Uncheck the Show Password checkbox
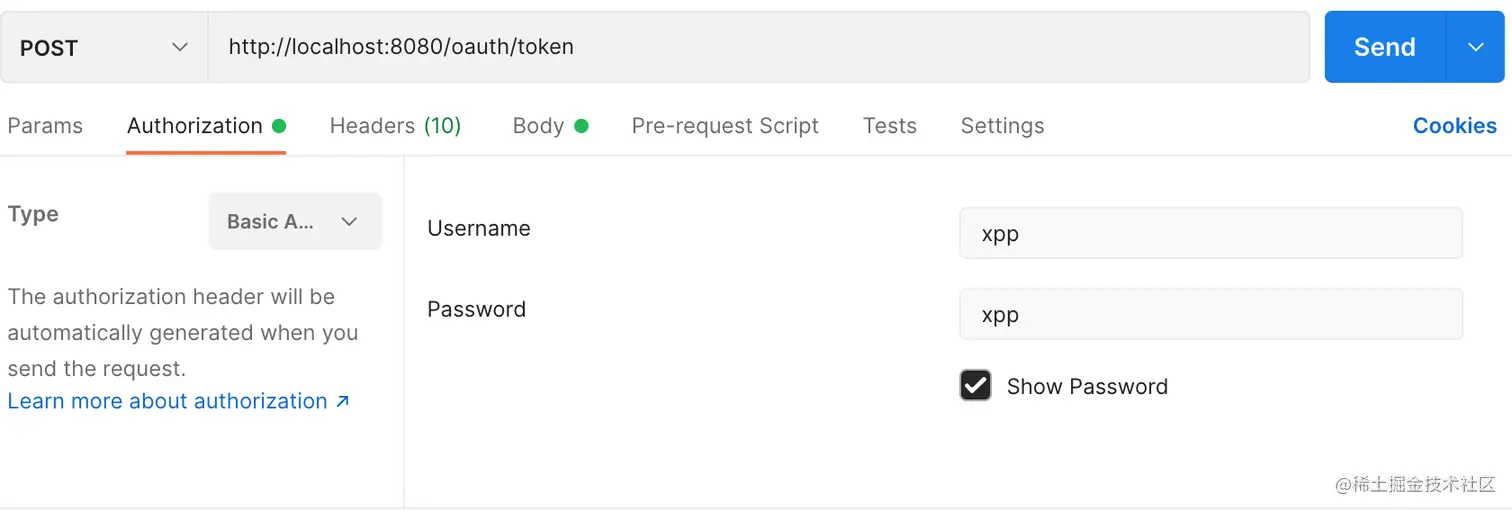Screen dimensions: 1512x511 pyautogui.click(x=975, y=386)
